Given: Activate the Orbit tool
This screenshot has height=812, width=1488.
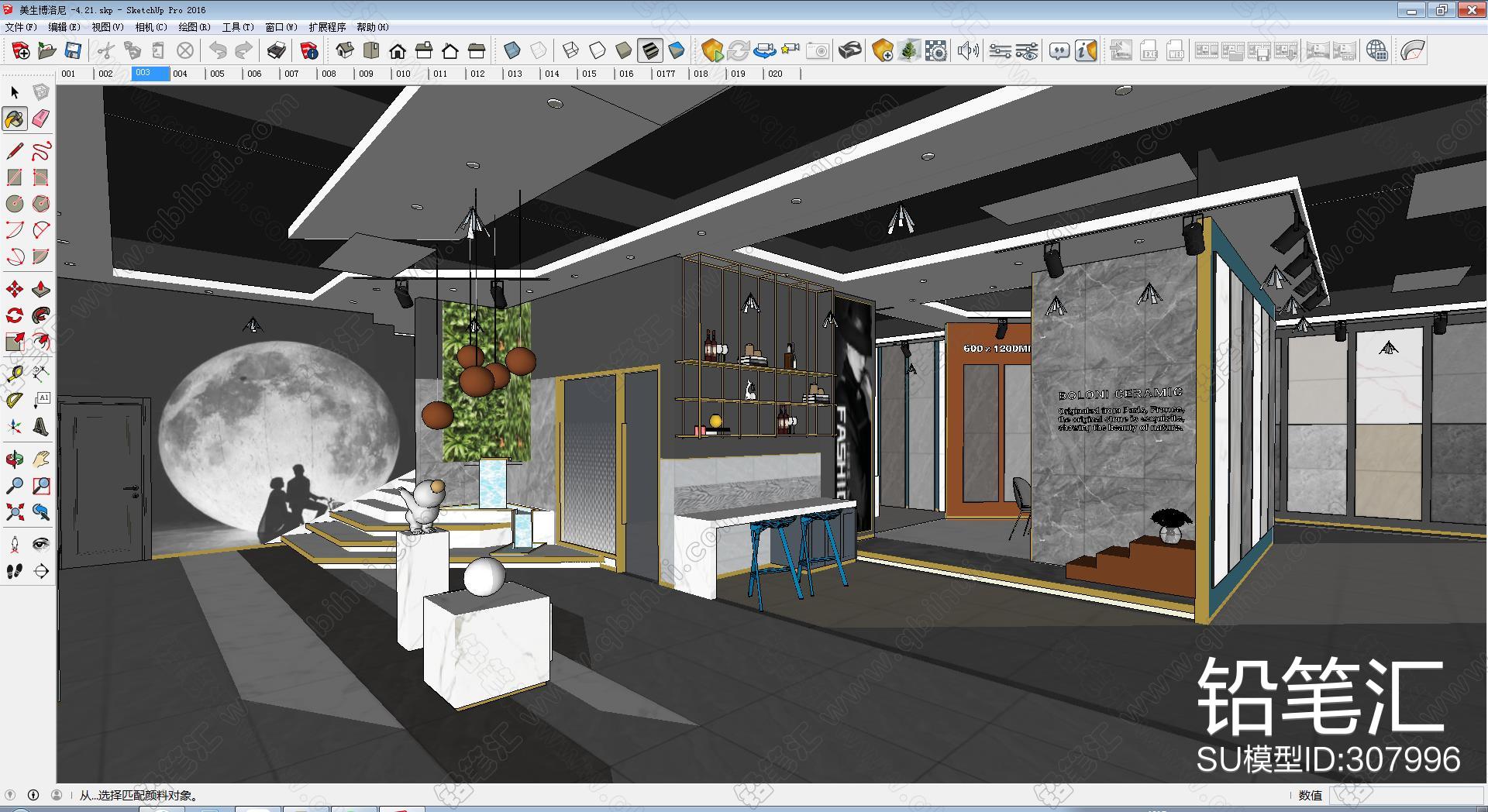Looking at the screenshot, I should pos(15,459).
